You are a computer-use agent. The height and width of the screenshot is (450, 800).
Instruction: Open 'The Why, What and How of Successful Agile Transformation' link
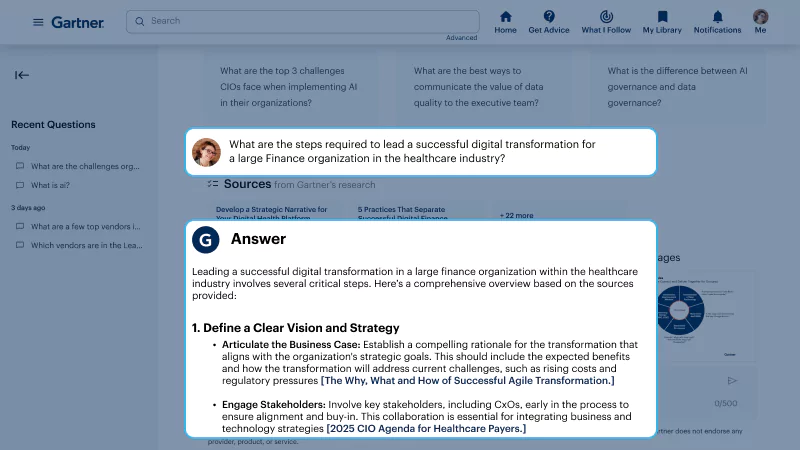point(467,381)
